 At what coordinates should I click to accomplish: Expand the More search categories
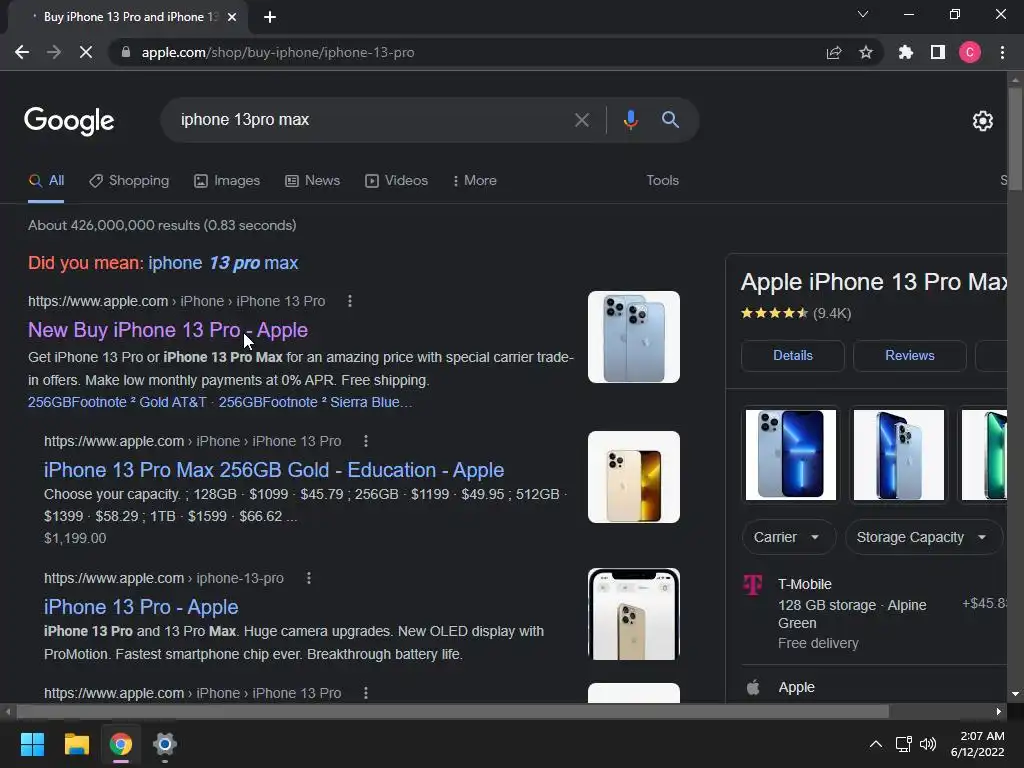pos(475,181)
